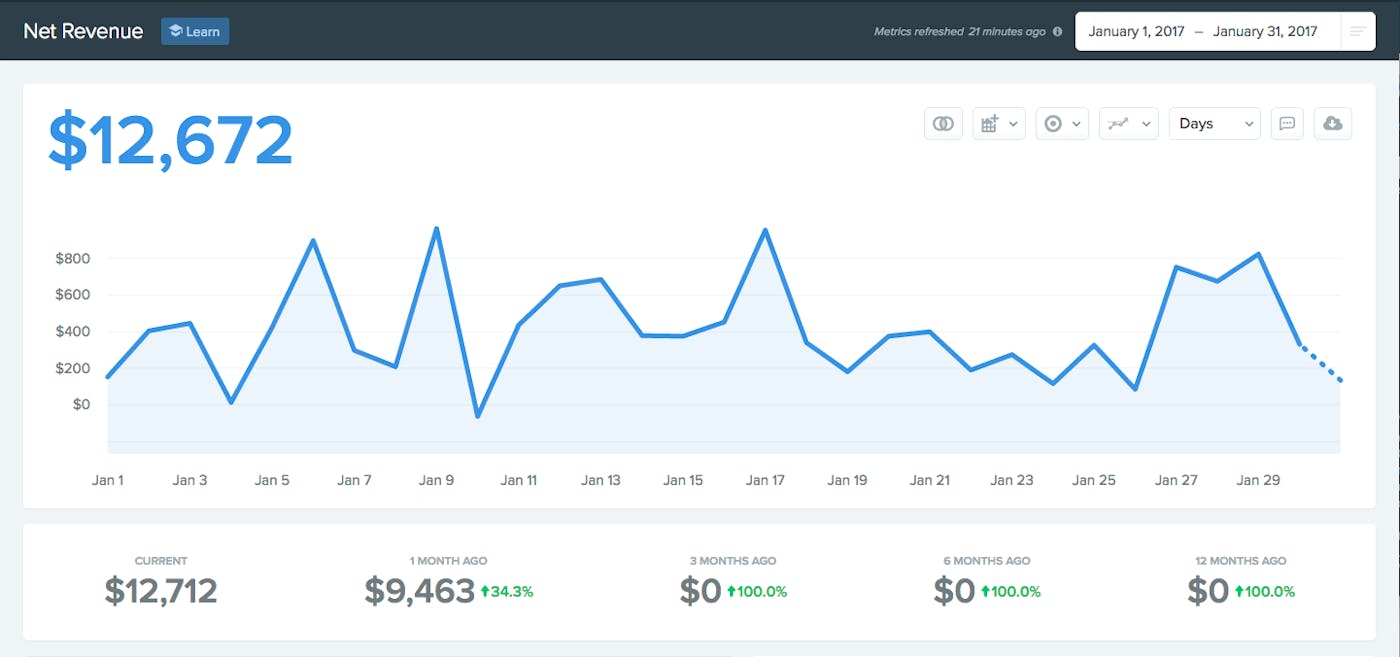Image resolution: width=1400 pixels, height=657 pixels.
Task: Open the target goals dropdown
Action: [1061, 123]
